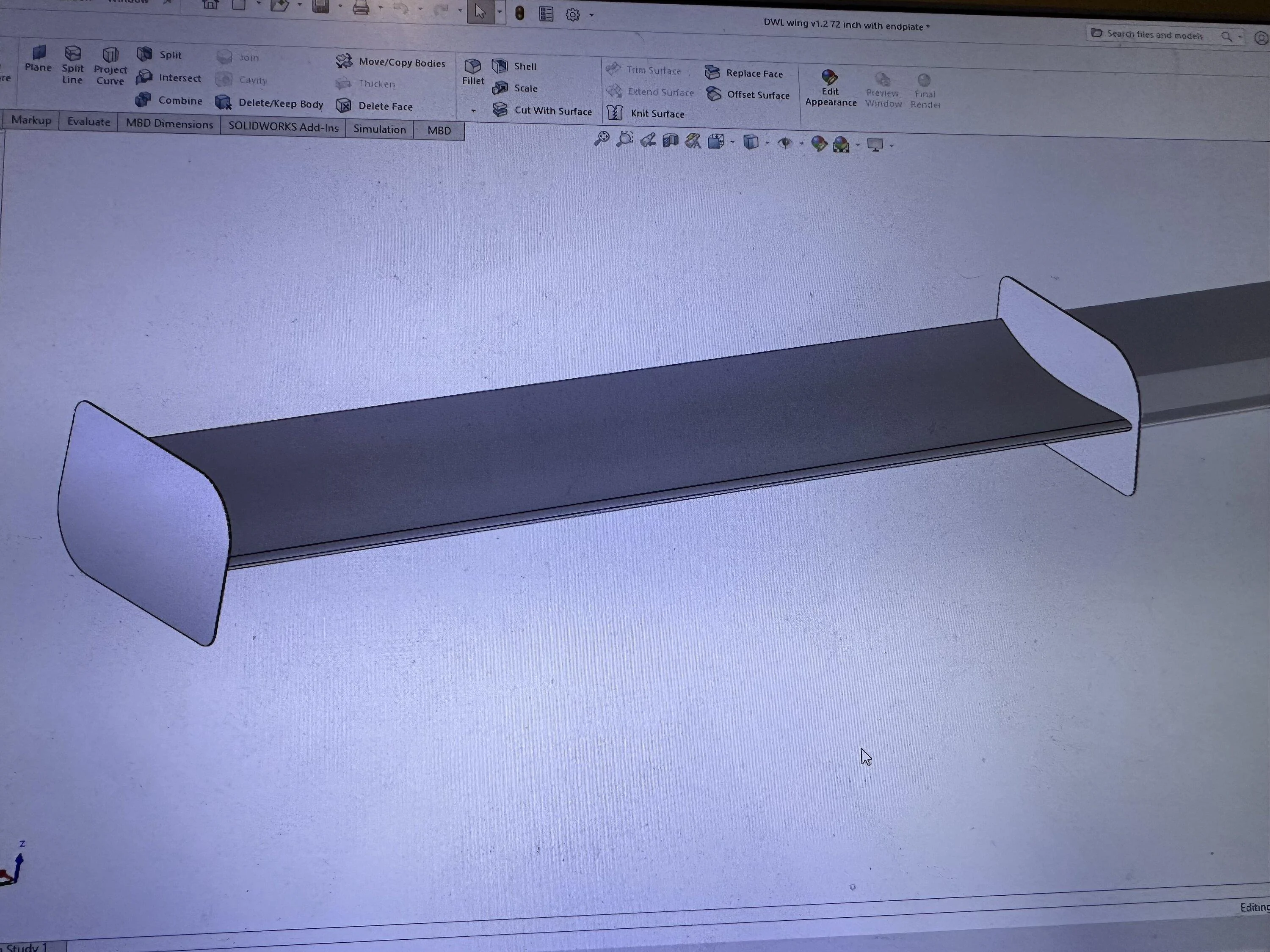Click the heads-up Edit Appearance sphere icon
Image resolution: width=1270 pixels, height=952 pixels.
[819, 143]
